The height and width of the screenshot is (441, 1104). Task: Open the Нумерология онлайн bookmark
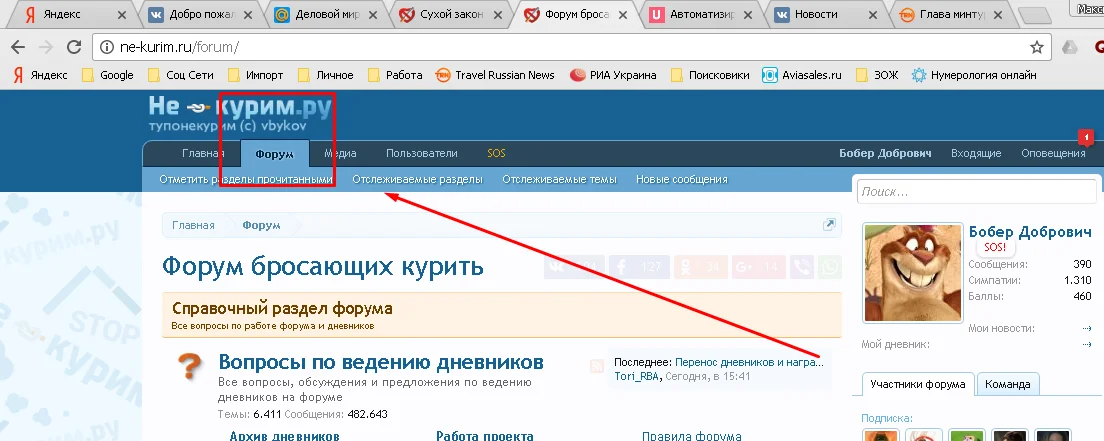point(974,75)
